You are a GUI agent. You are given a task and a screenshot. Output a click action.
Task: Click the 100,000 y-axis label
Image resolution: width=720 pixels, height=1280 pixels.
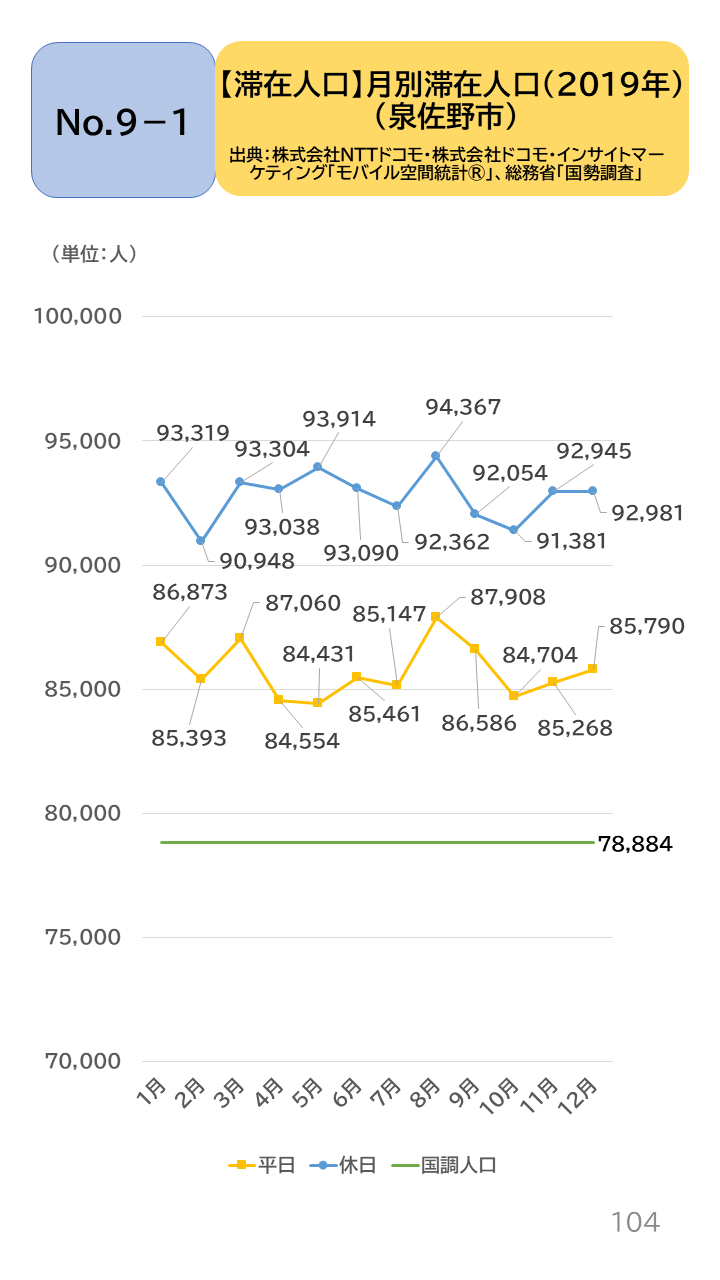78,316
